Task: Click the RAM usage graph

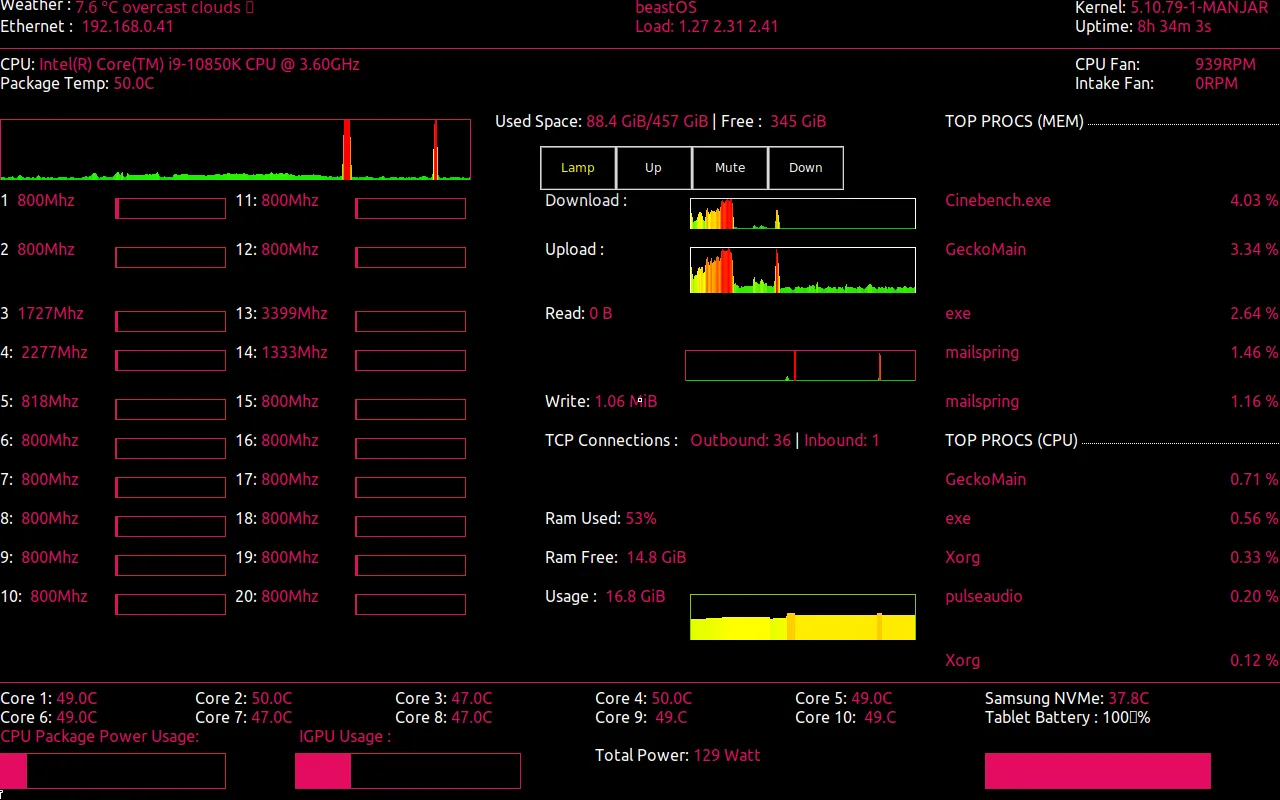Action: (x=801, y=616)
